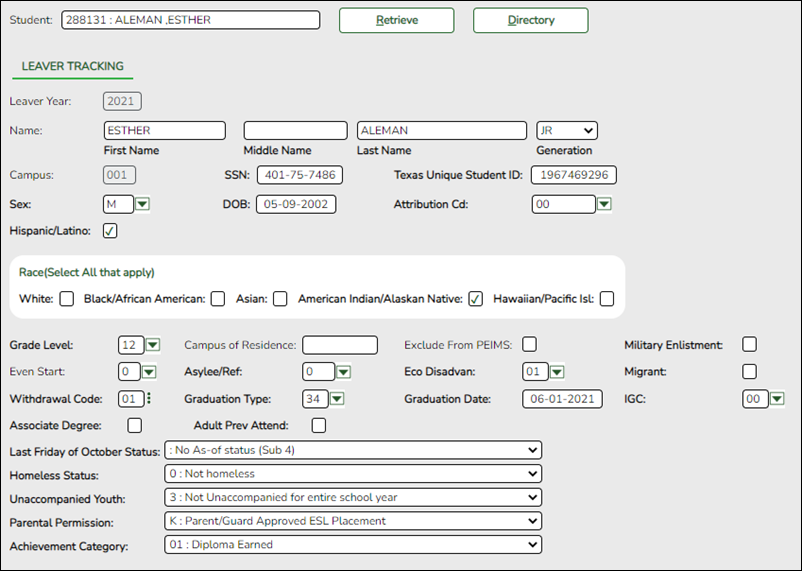802x571 pixels.
Task: Expand the Achievement Category dropdown
Action: click(x=353, y=544)
